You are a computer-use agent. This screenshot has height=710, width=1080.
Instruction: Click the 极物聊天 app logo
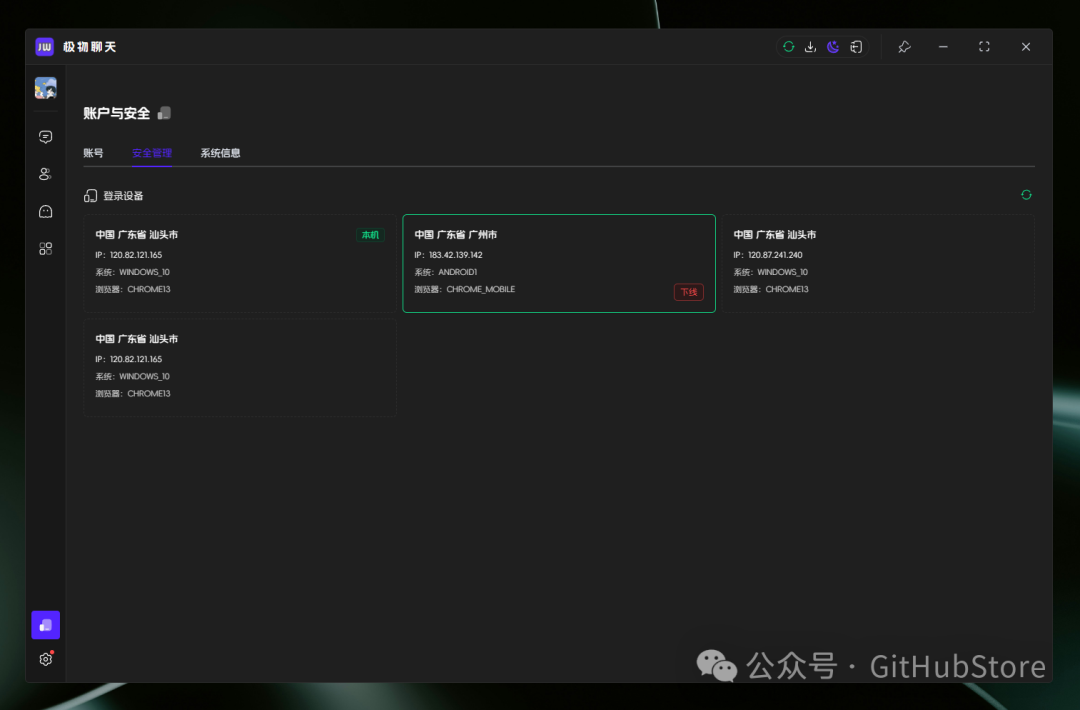(x=45, y=47)
